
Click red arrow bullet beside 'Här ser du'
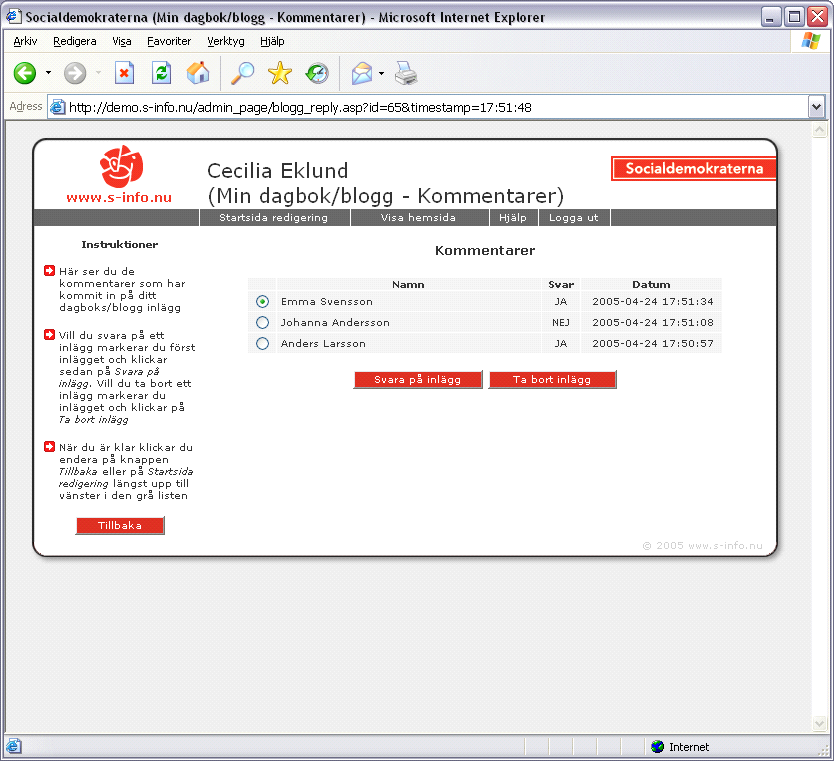click(x=49, y=271)
